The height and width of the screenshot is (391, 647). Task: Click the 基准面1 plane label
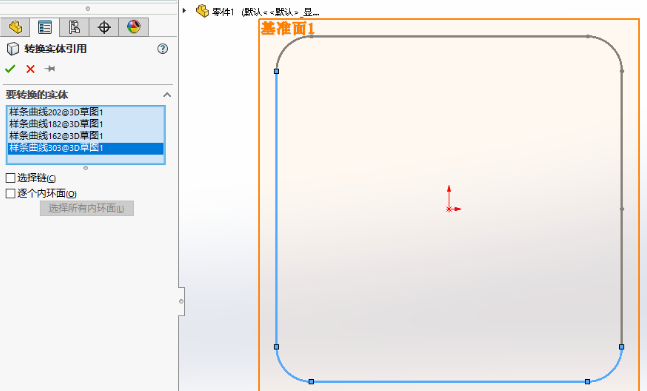(x=288, y=29)
